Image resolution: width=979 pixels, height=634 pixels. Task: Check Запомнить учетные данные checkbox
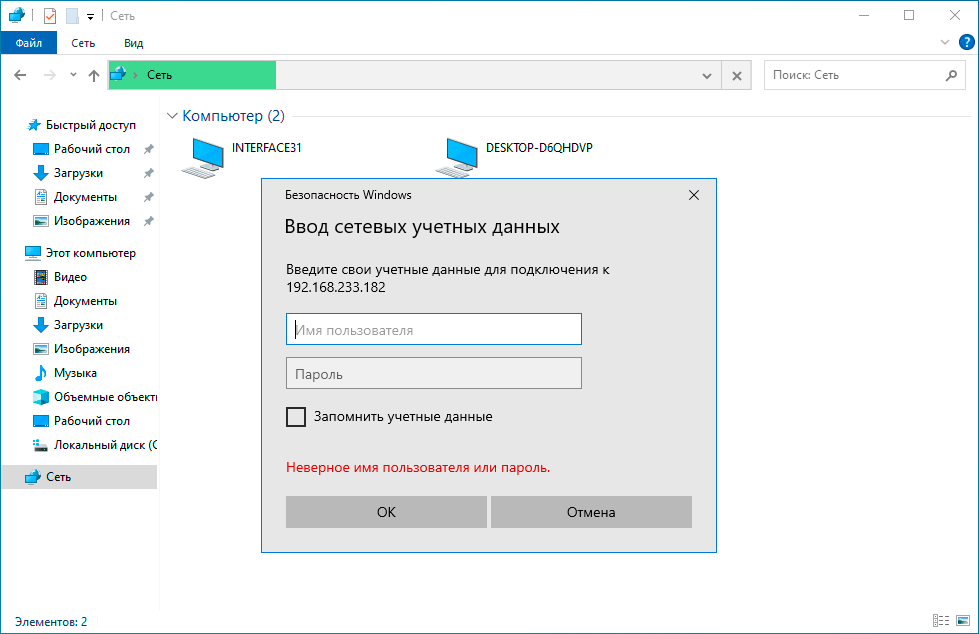(296, 417)
